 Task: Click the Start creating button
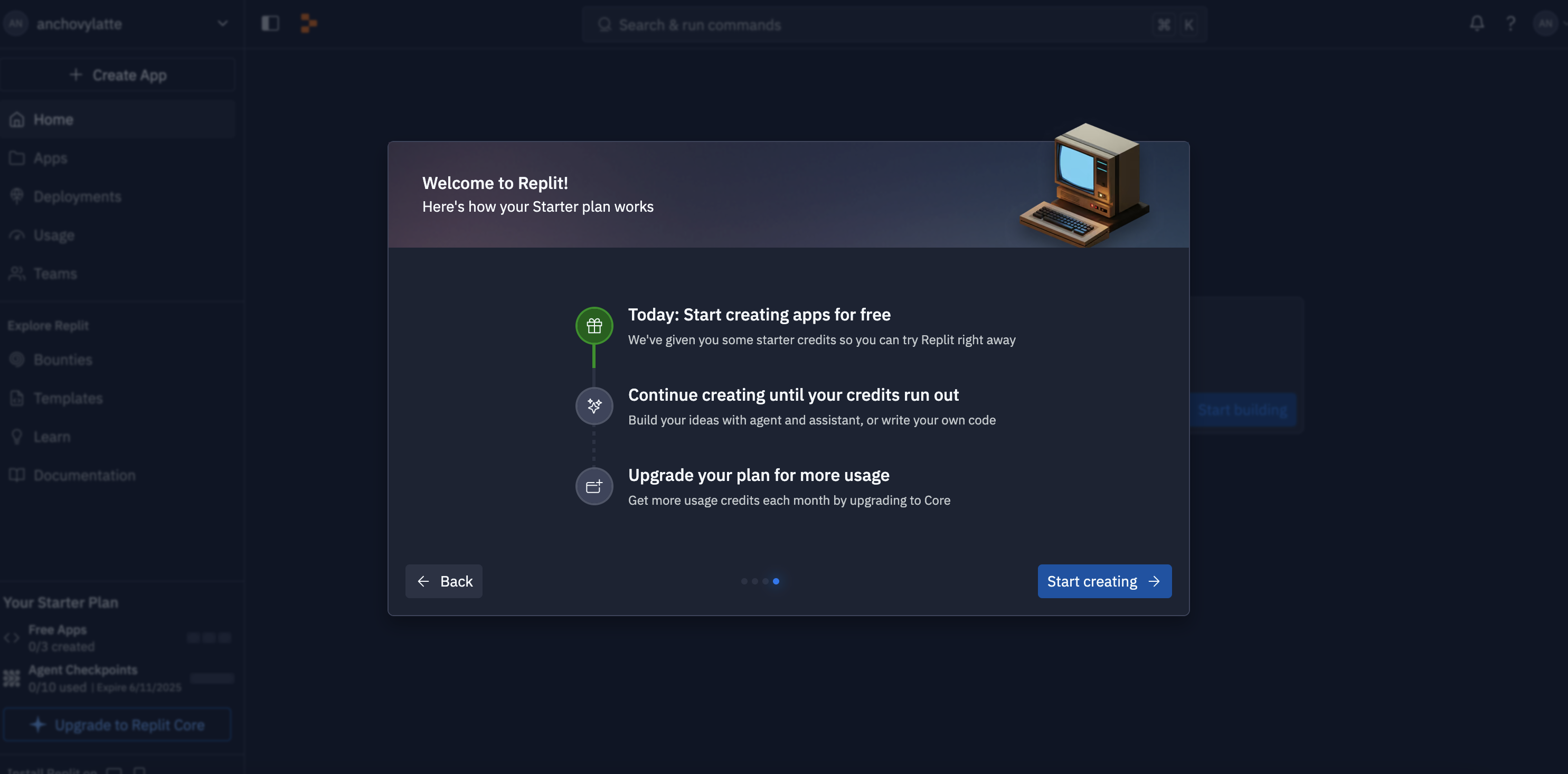(1104, 581)
